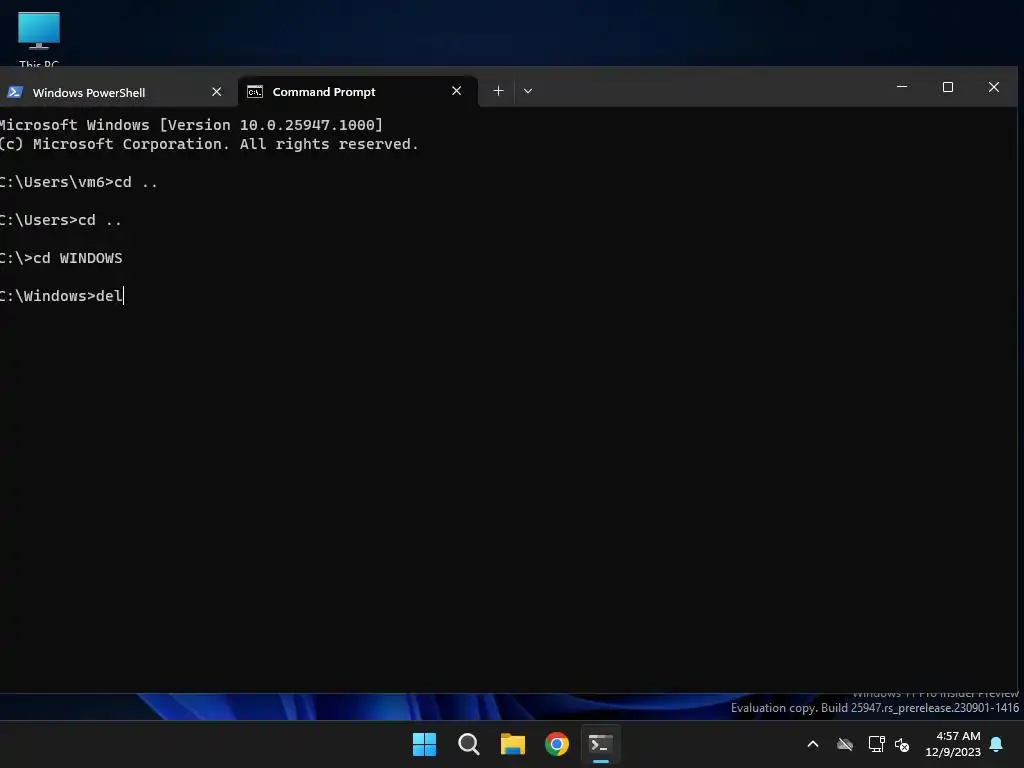This screenshot has width=1024, height=768.
Task: Click the 'C:\Users>cd ..' line
Action: point(60,220)
